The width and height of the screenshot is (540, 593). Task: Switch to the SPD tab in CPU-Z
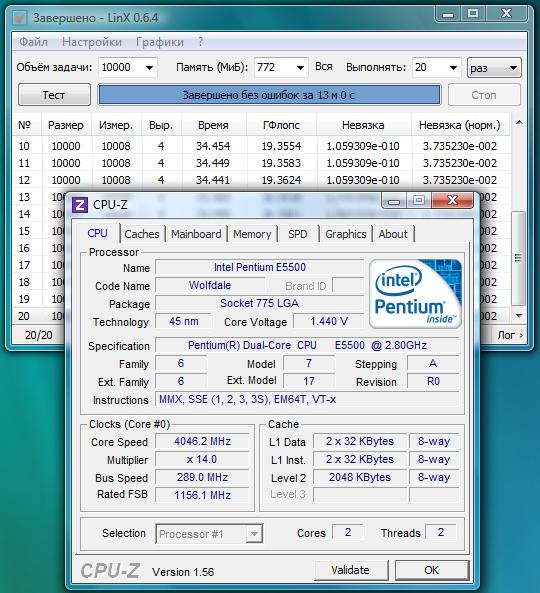click(298, 234)
